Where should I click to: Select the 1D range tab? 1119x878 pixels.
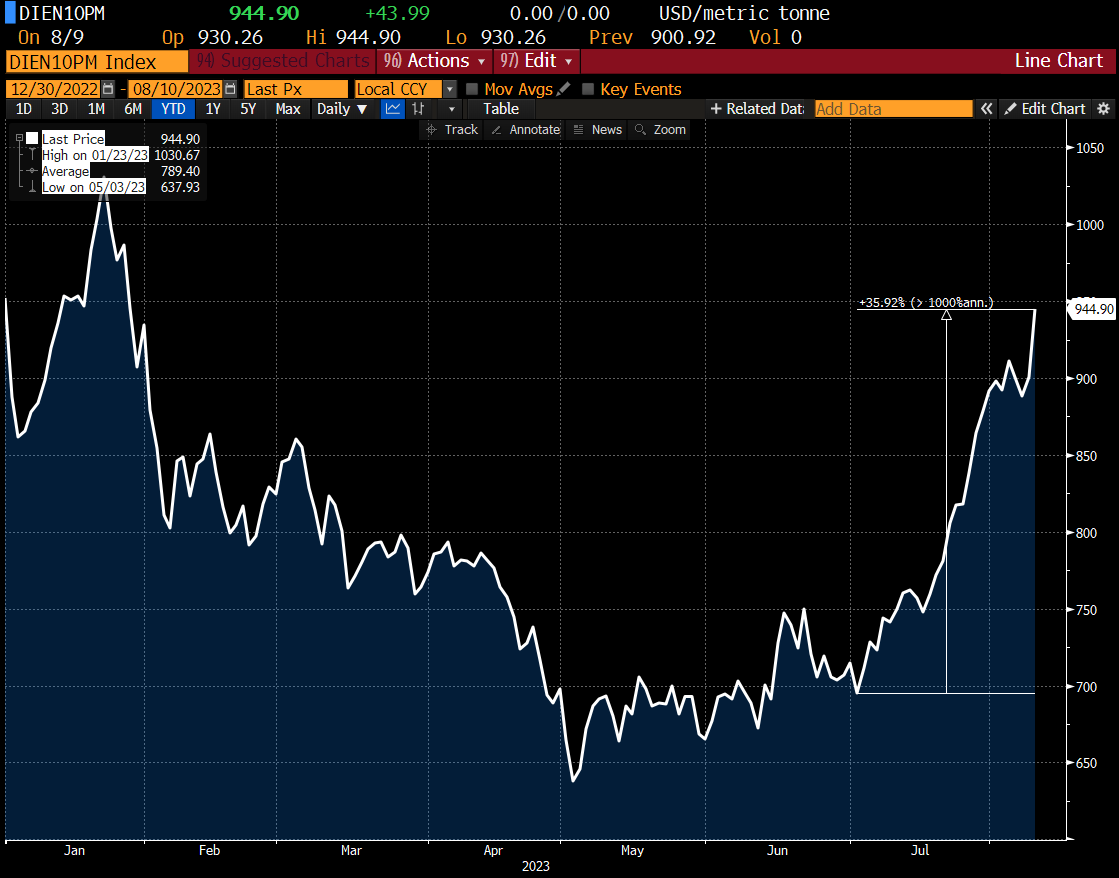24,109
